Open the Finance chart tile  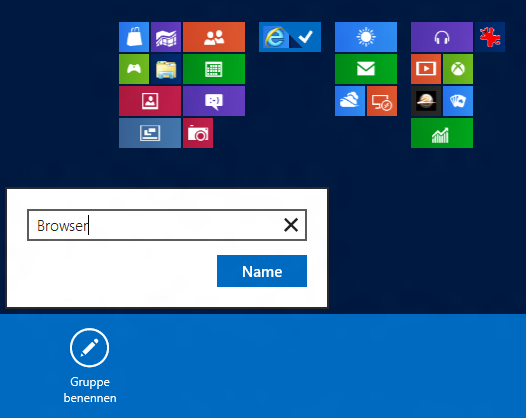click(442, 133)
